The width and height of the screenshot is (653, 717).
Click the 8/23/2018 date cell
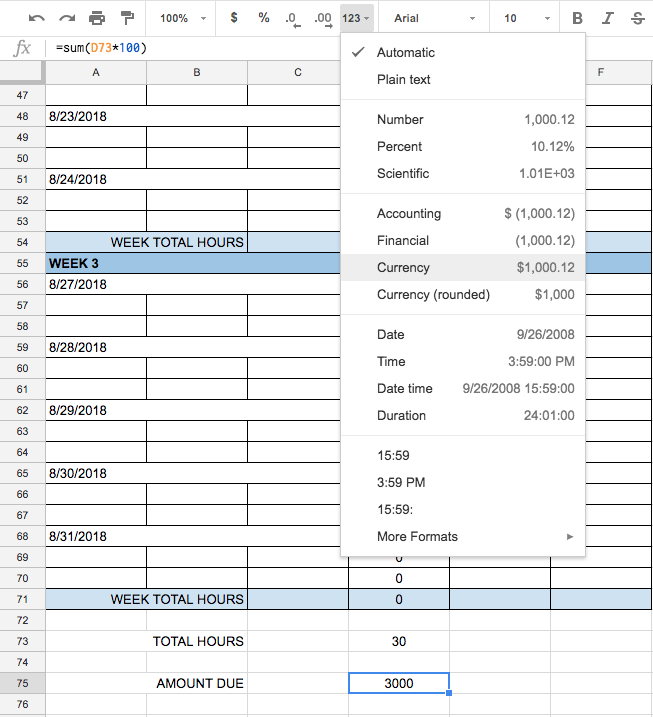coord(193,116)
